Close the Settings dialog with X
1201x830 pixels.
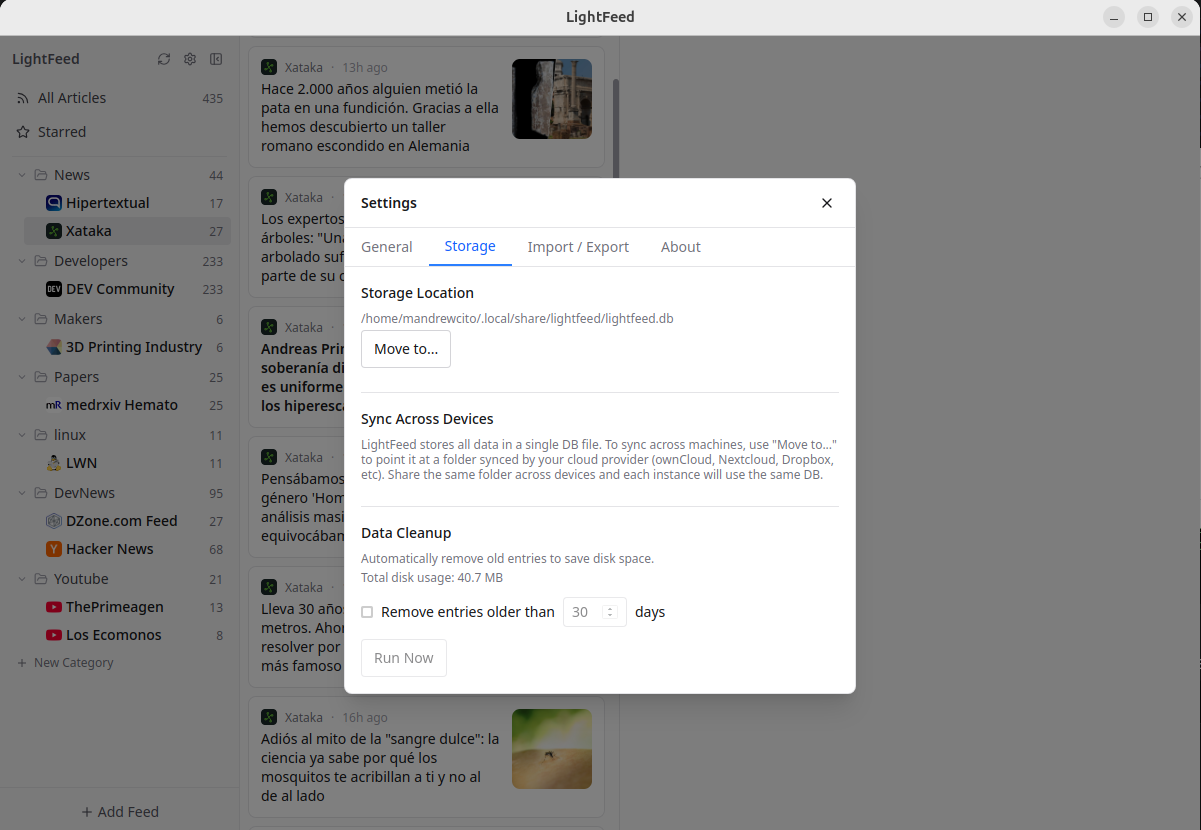[827, 203]
